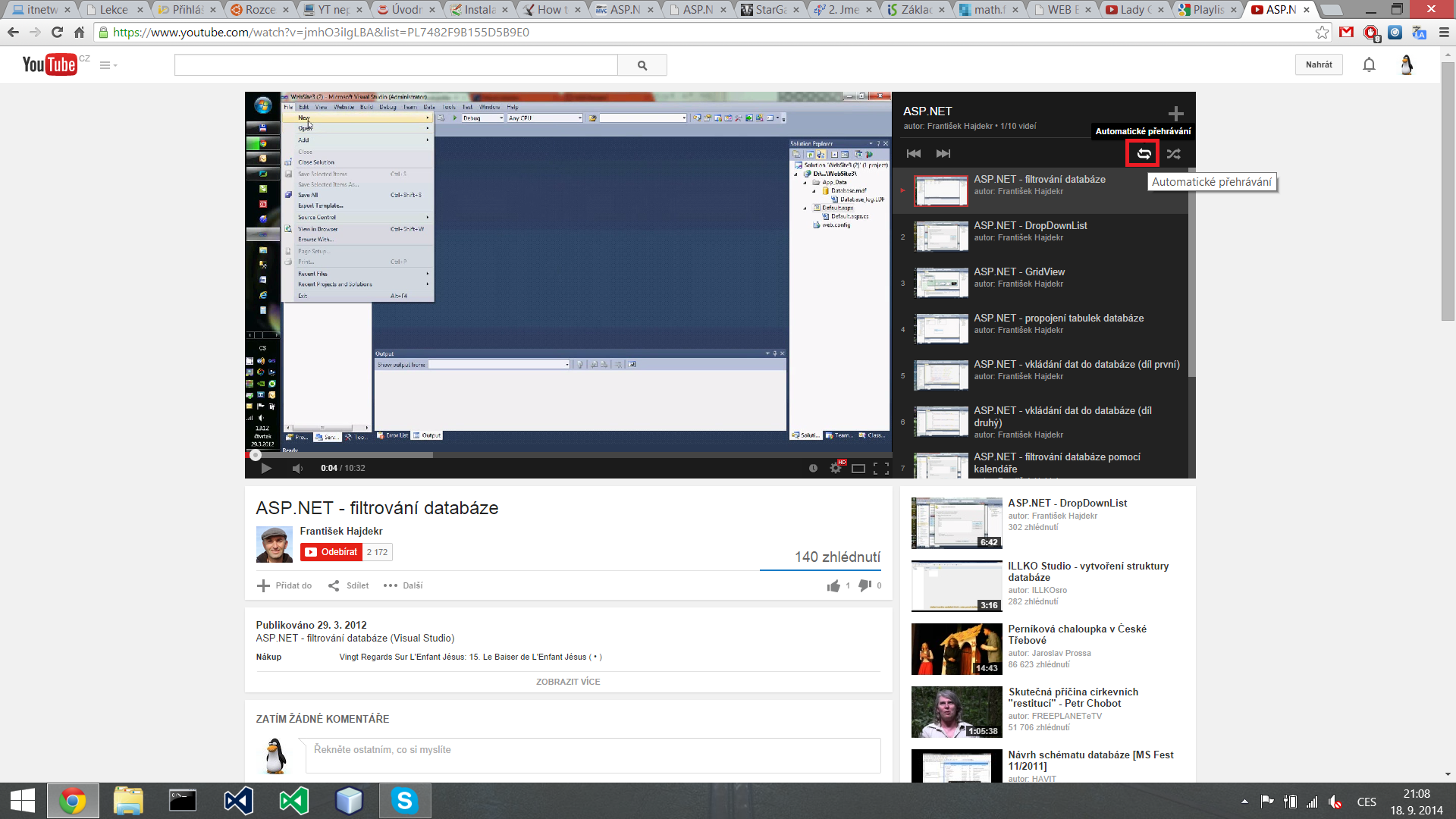
Task: Click the Google Translate extension icon
Action: 1420,33
